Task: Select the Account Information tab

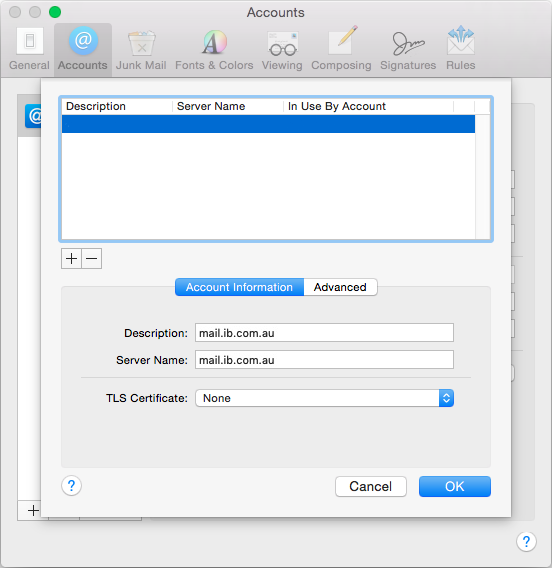Action: 239,287
